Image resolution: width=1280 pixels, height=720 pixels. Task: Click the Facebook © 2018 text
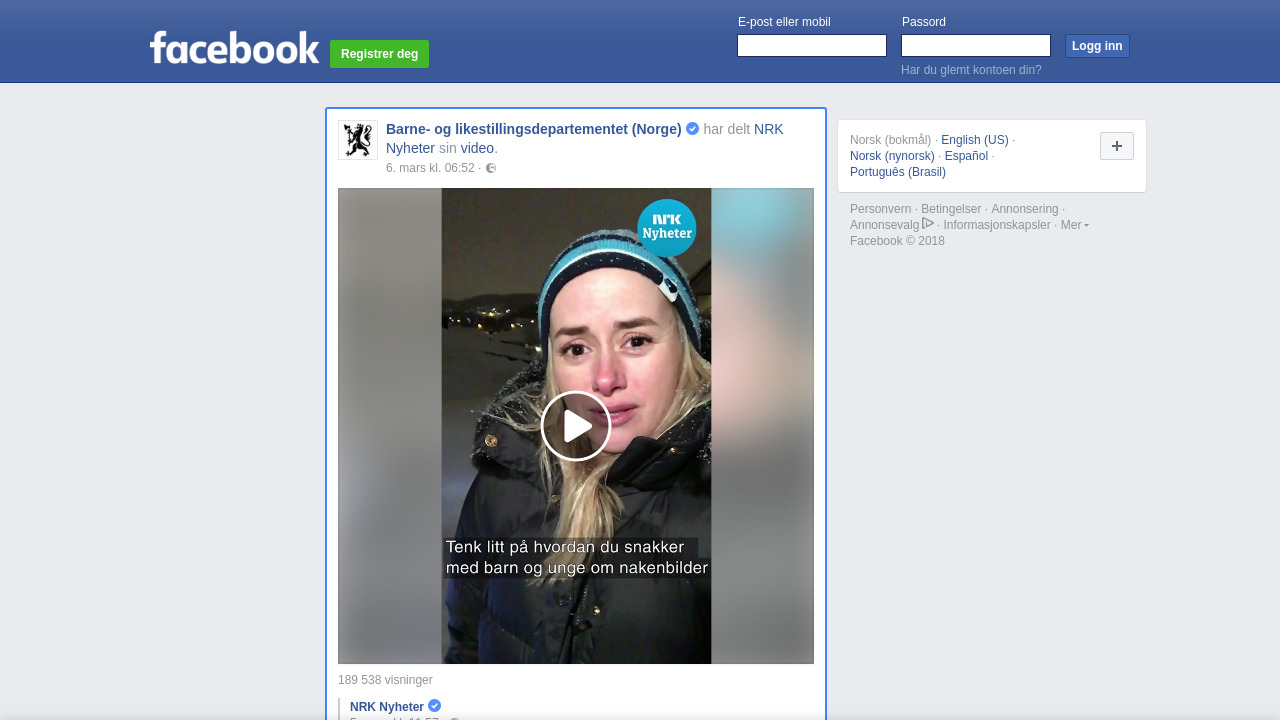coord(897,241)
